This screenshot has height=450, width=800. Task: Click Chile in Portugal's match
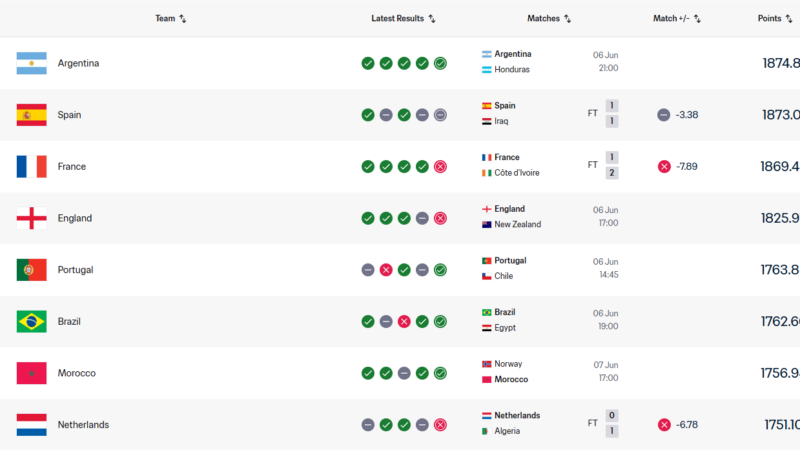point(504,276)
